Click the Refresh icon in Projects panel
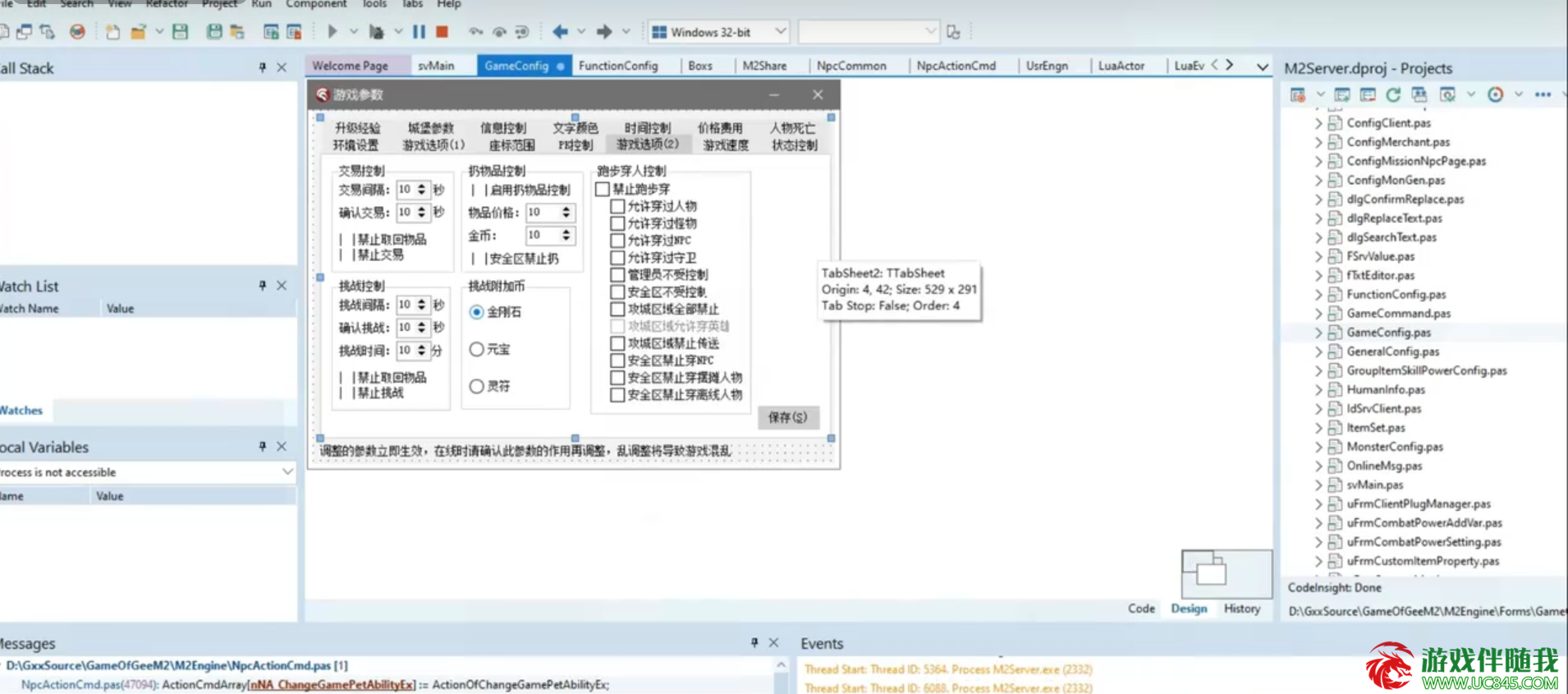1568x694 pixels. point(1393,95)
